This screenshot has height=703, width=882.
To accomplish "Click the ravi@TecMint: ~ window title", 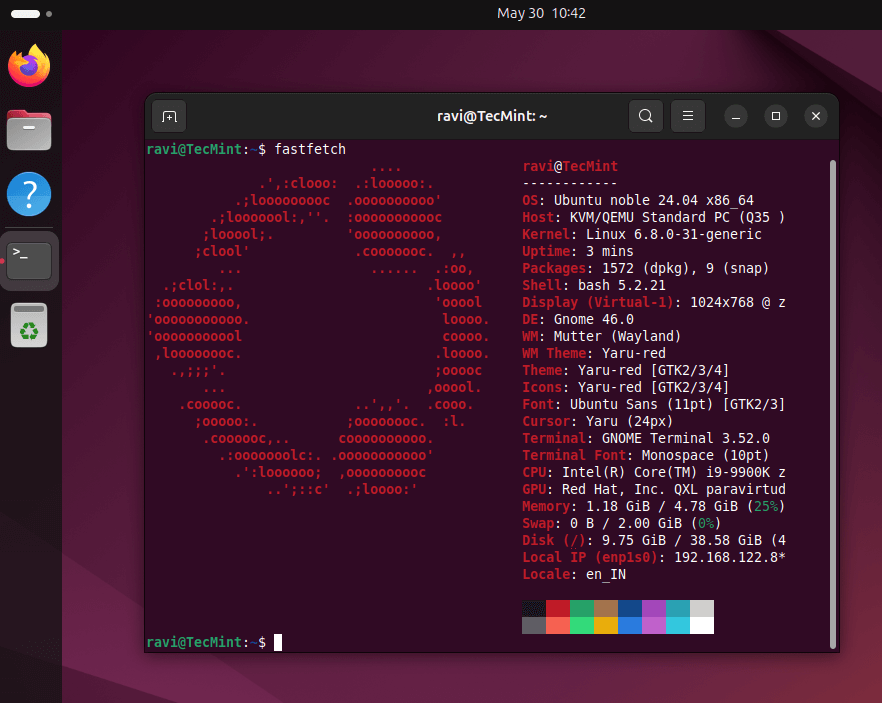I will coord(492,117).
